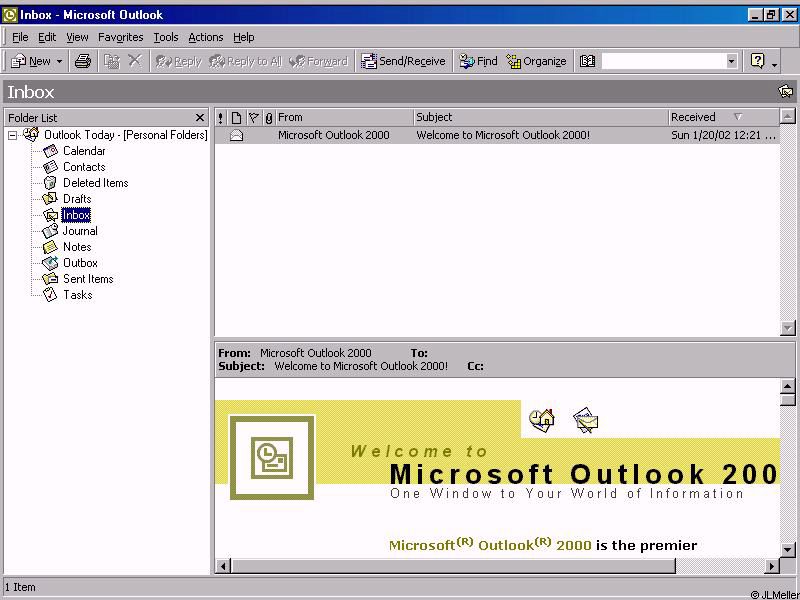Open the File menu

[20, 37]
